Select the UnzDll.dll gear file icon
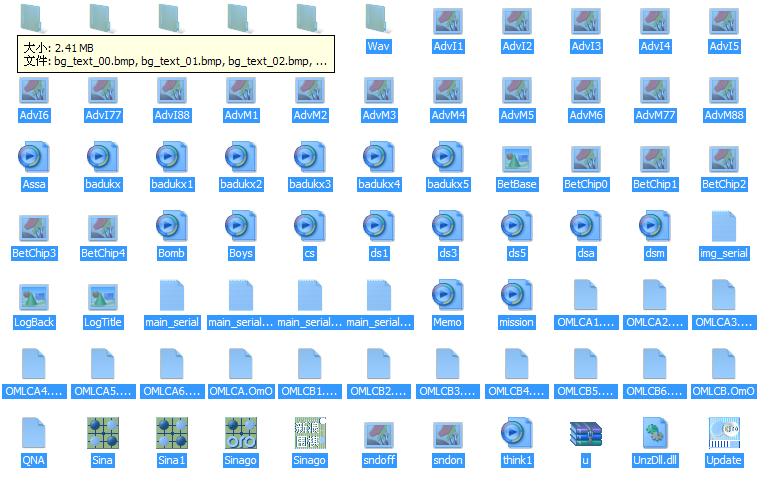 (654, 433)
